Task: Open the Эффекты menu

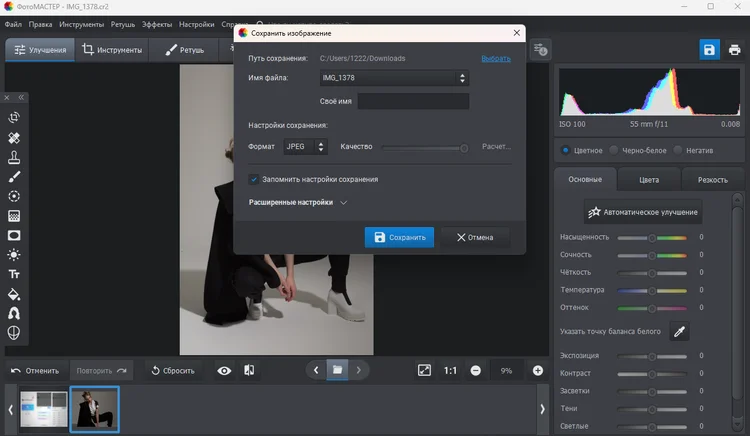Action: [155, 23]
